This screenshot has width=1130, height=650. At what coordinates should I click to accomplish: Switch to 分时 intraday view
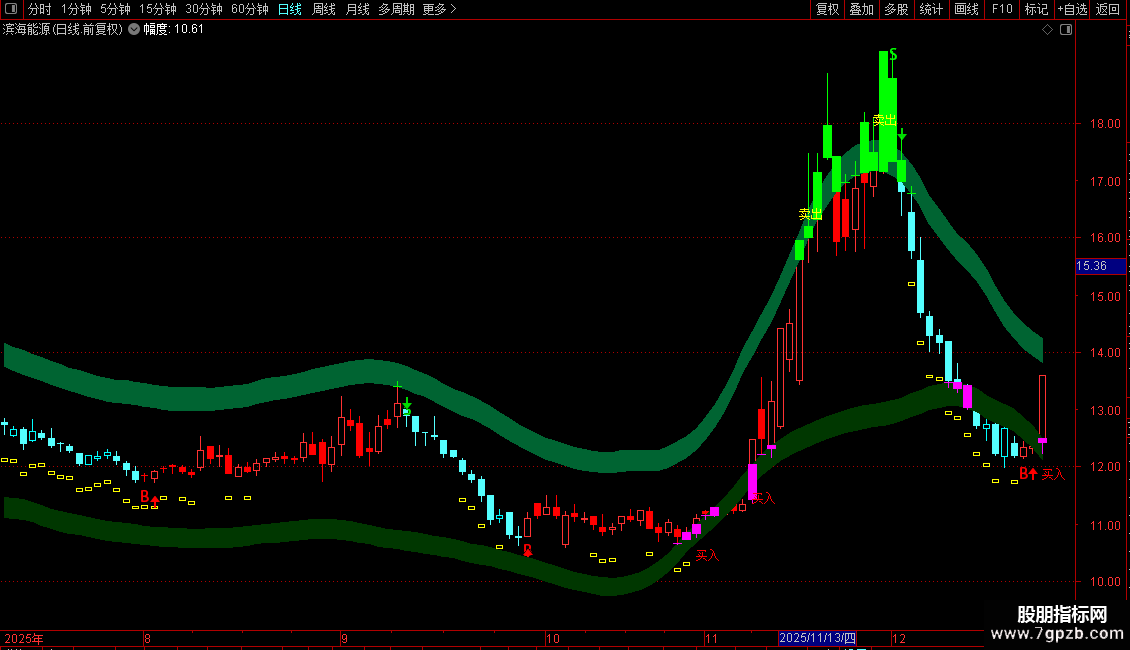click(39, 9)
